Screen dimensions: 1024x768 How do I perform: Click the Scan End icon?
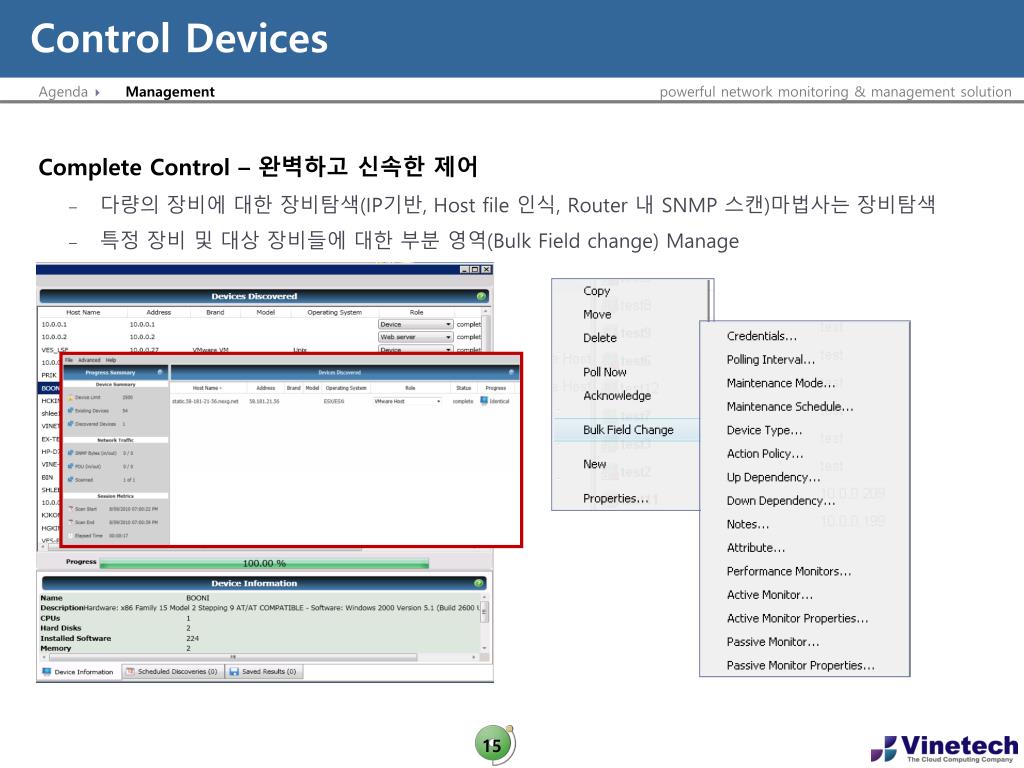pos(71,522)
